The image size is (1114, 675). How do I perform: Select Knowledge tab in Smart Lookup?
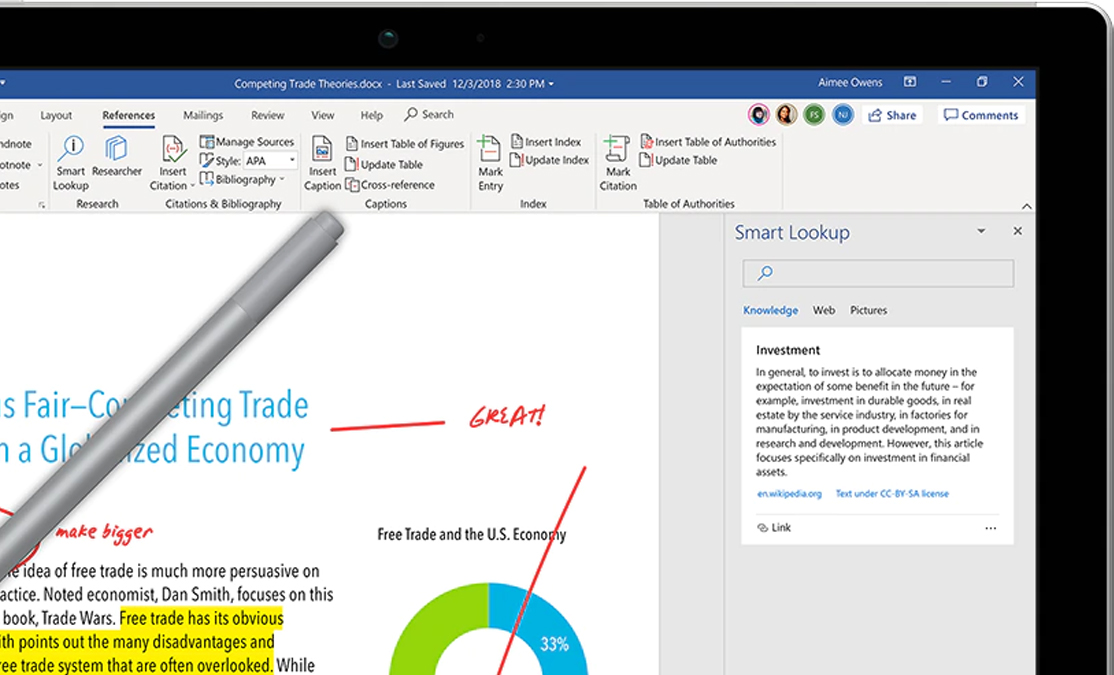770,310
